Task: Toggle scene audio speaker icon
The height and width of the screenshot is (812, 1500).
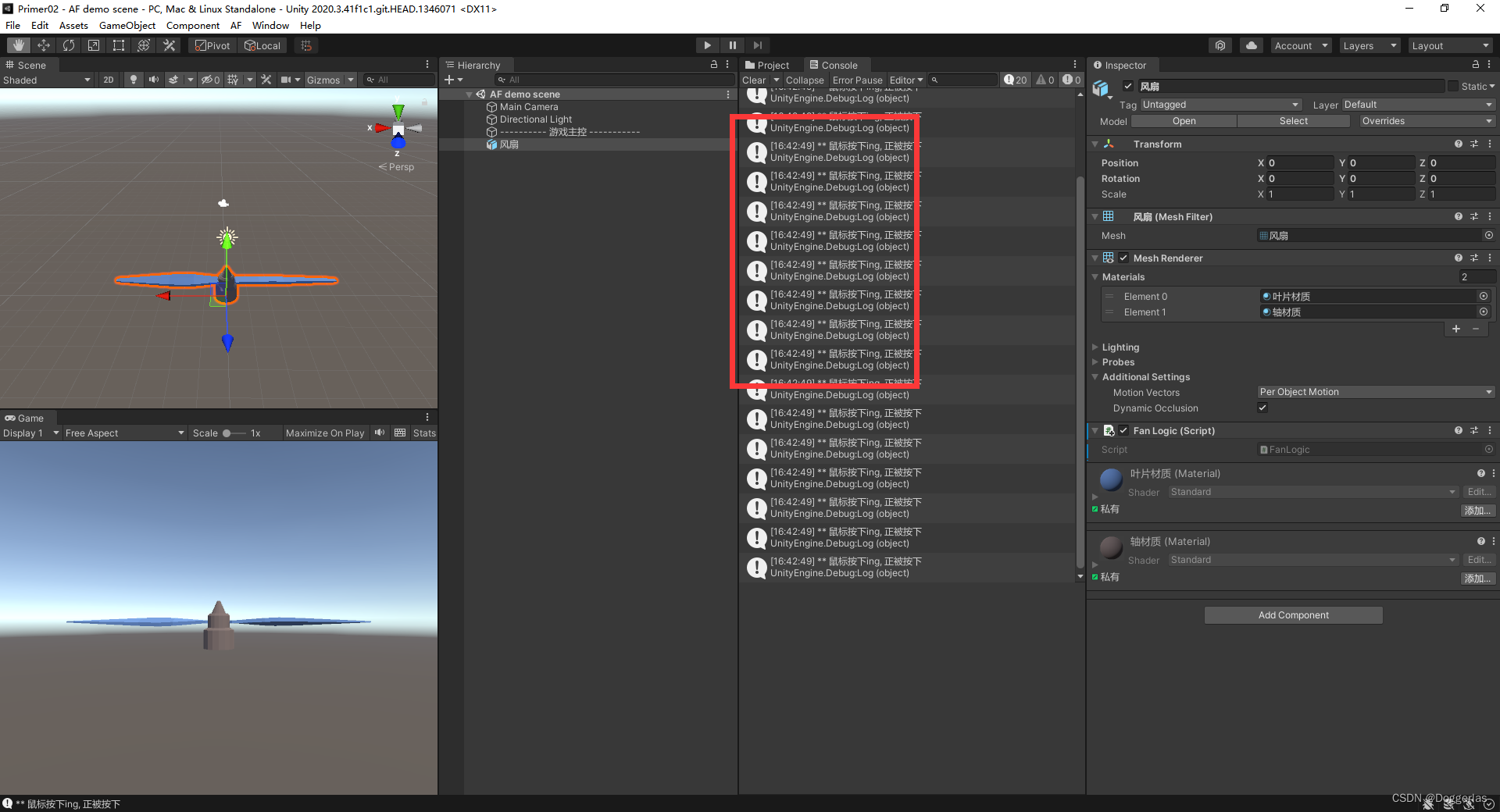Action: coord(154,80)
